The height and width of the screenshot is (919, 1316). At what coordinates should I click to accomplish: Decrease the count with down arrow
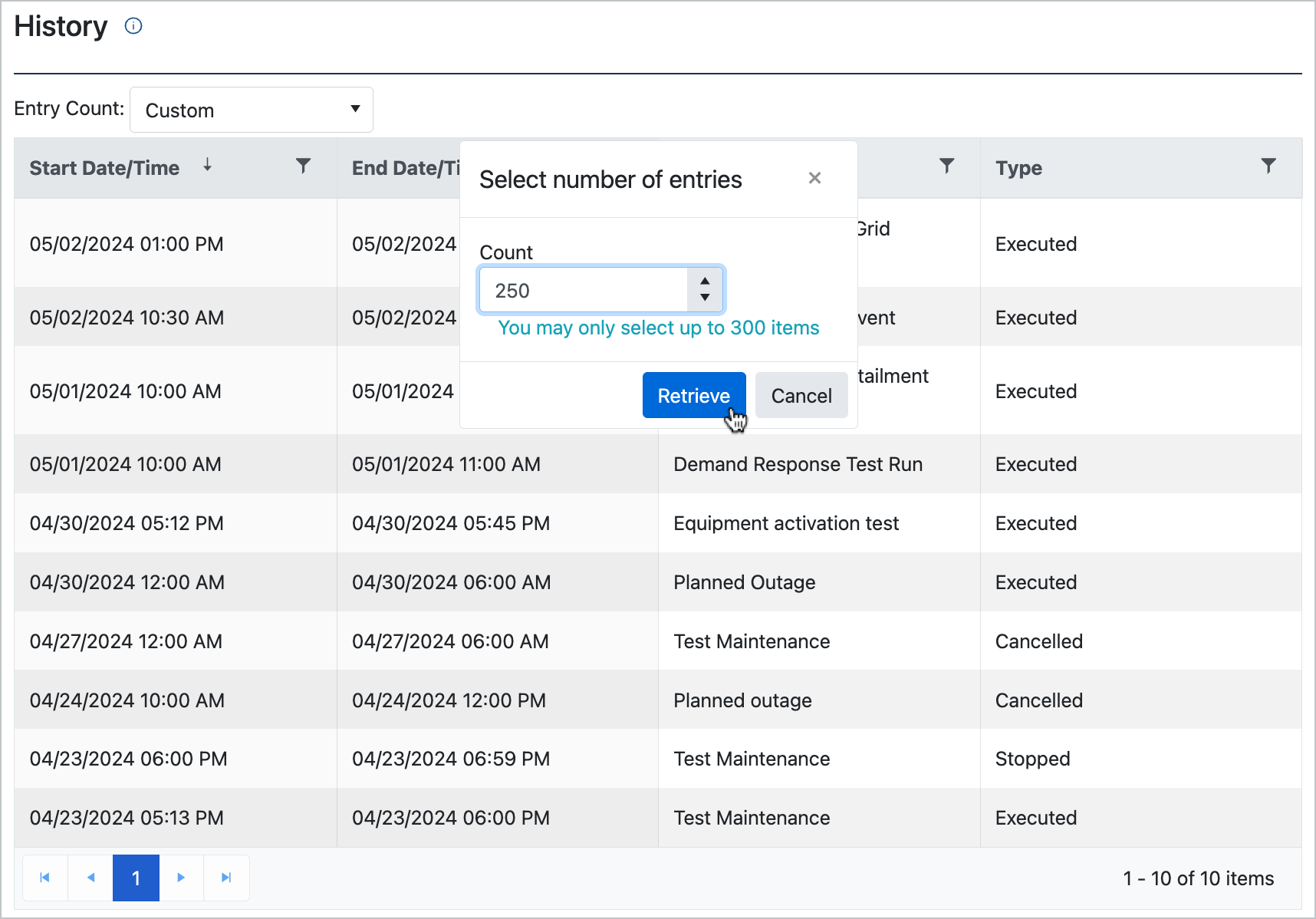(x=705, y=298)
